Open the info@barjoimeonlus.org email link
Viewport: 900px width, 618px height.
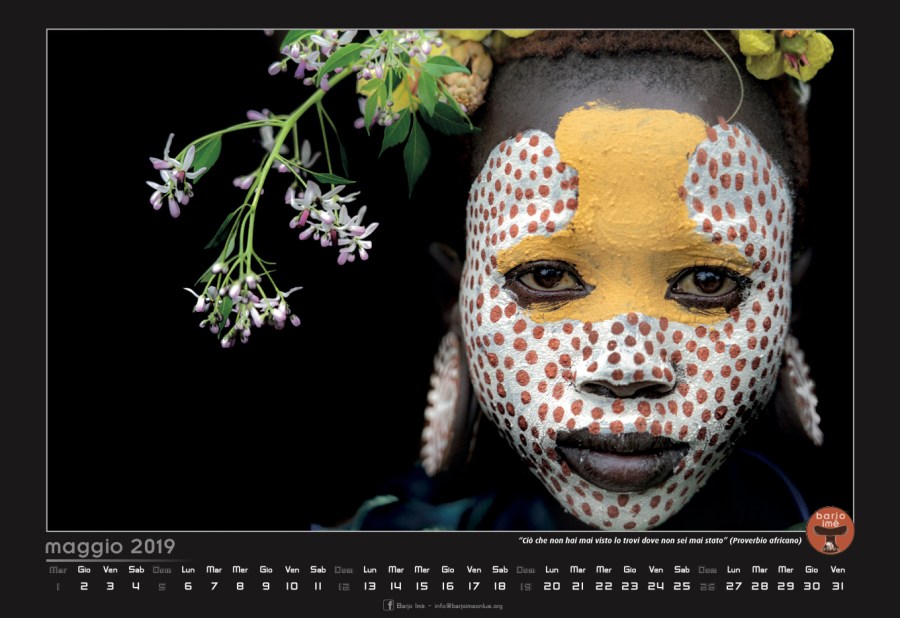click(467, 606)
